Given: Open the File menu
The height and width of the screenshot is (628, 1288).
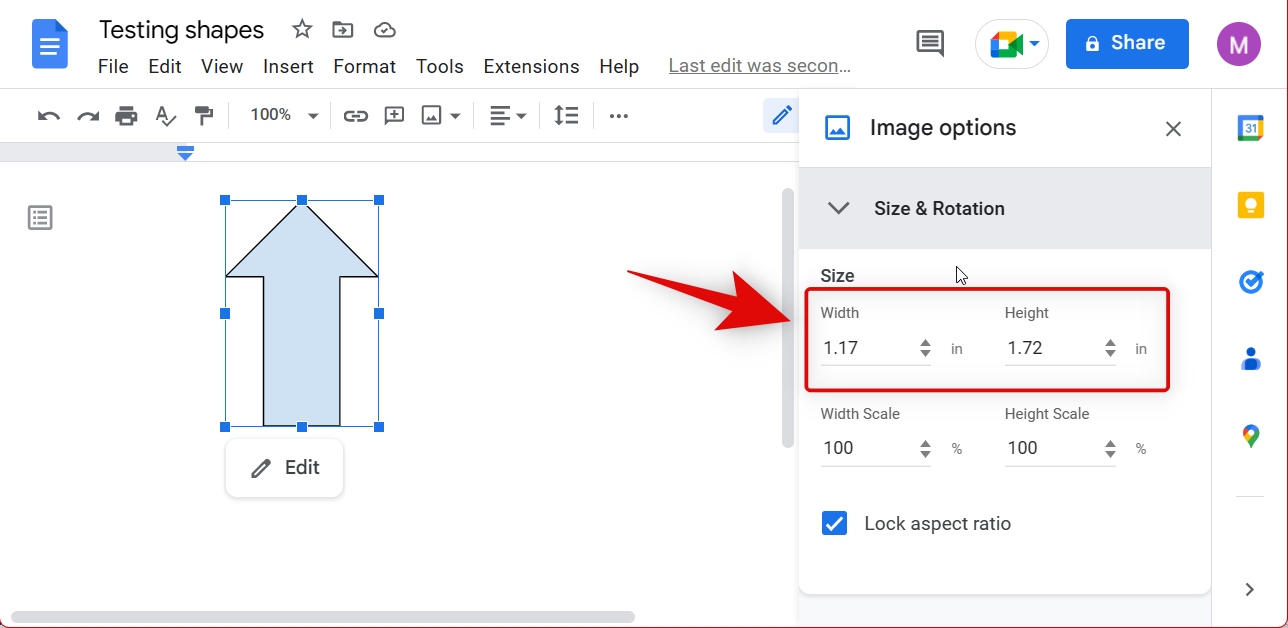Looking at the screenshot, I should (x=113, y=67).
